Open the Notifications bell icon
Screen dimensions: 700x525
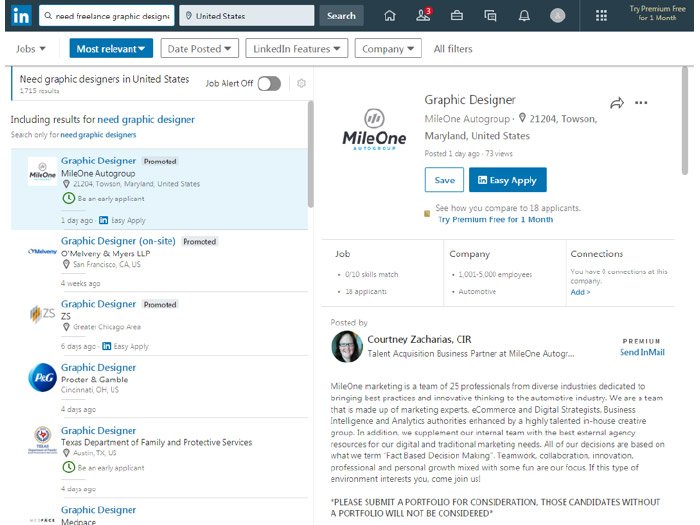(524, 16)
